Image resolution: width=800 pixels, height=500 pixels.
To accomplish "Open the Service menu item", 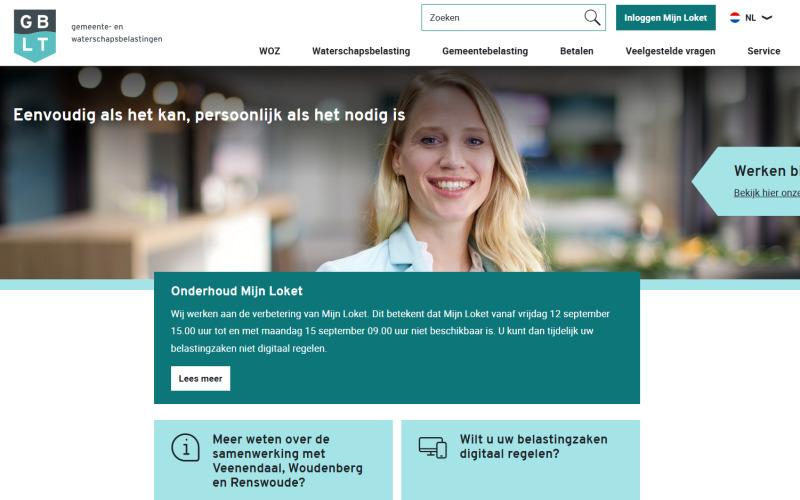I will [x=763, y=51].
